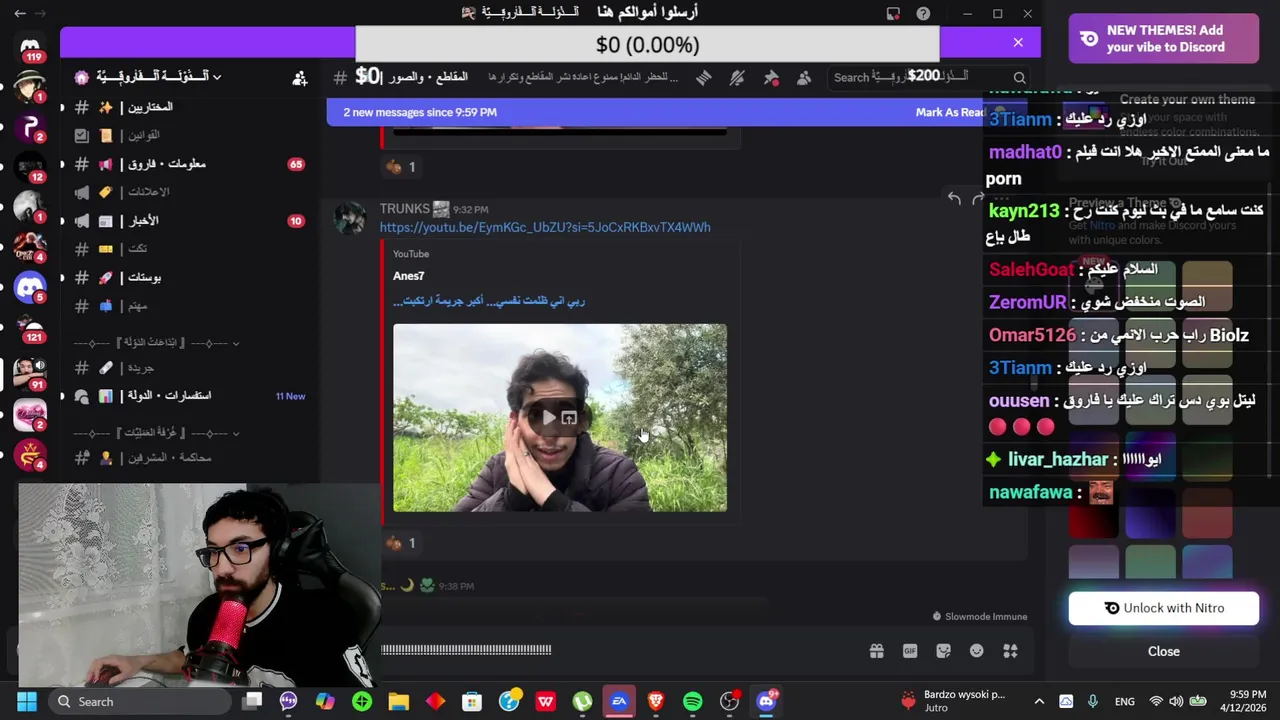This screenshot has height=720, width=1280.
Task: Expand the server name dropdown
Action: pyautogui.click(x=216, y=77)
